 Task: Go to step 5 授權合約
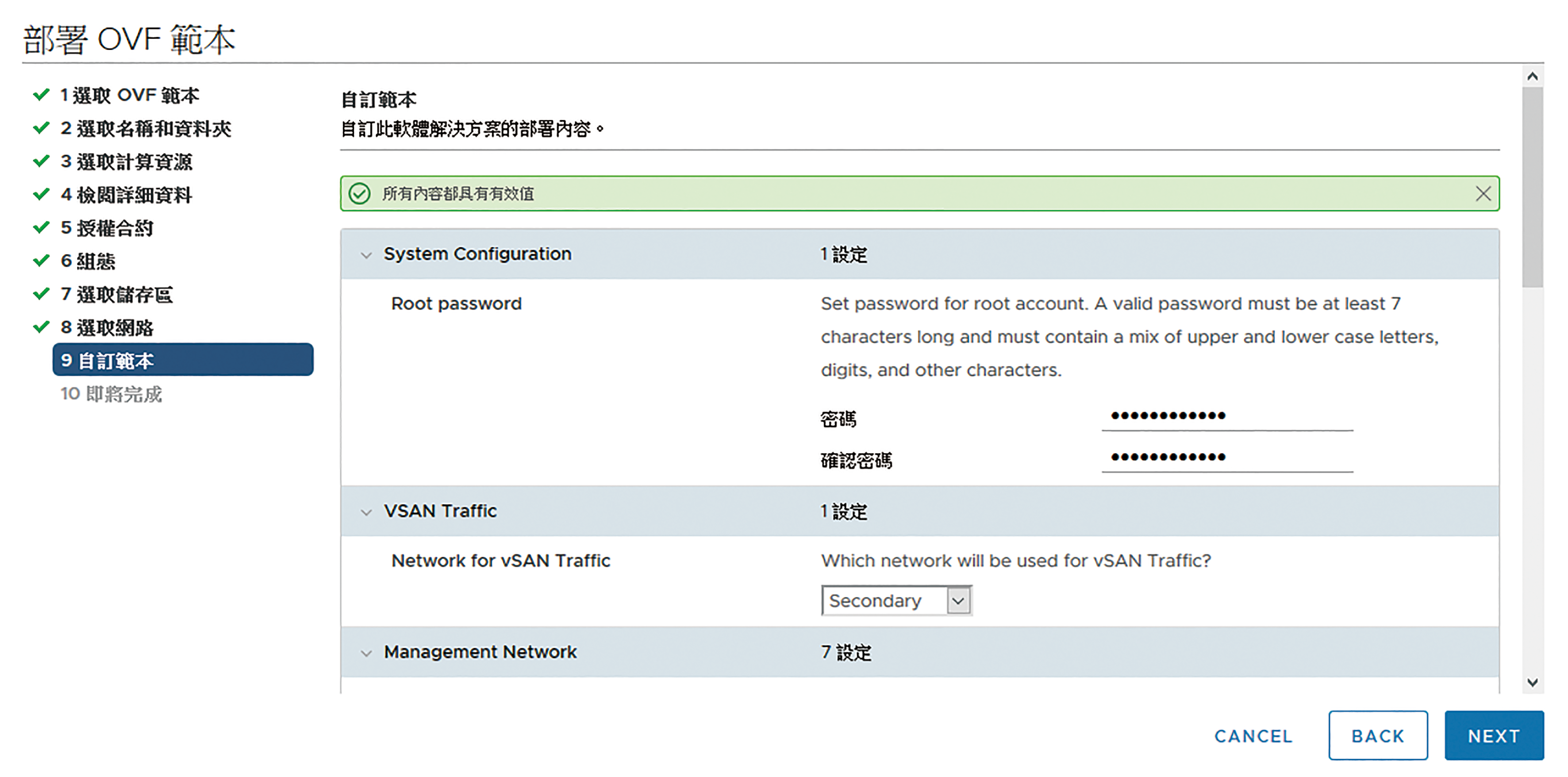[x=107, y=228]
